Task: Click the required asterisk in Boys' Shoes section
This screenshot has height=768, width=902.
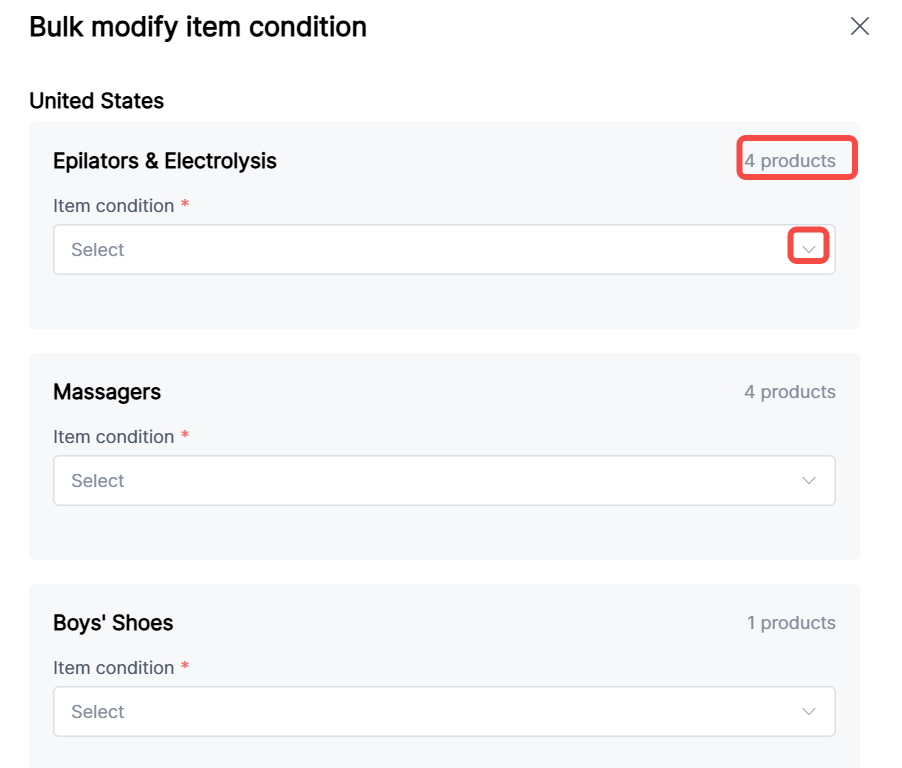Action: coord(185,667)
